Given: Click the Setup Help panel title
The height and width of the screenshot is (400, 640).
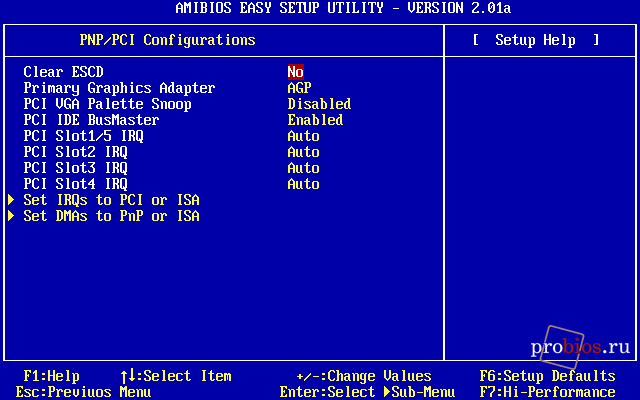Looking at the screenshot, I should click(x=536, y=40).
